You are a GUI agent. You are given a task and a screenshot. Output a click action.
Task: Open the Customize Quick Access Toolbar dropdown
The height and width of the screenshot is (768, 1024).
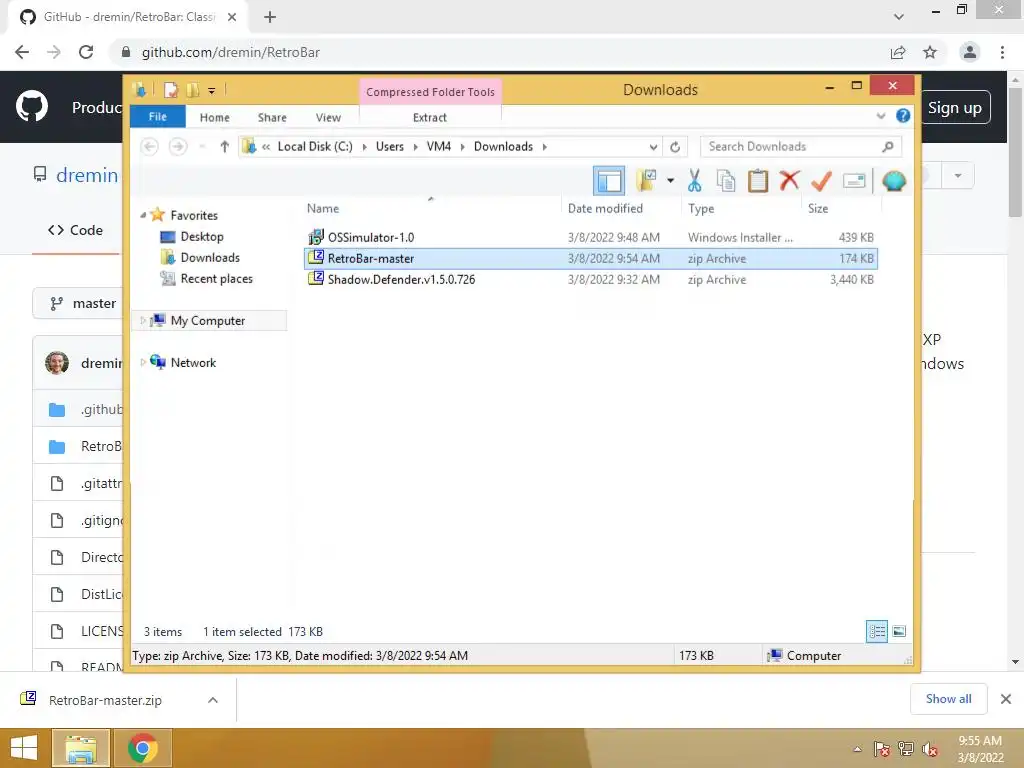click(x=212, y=91)
